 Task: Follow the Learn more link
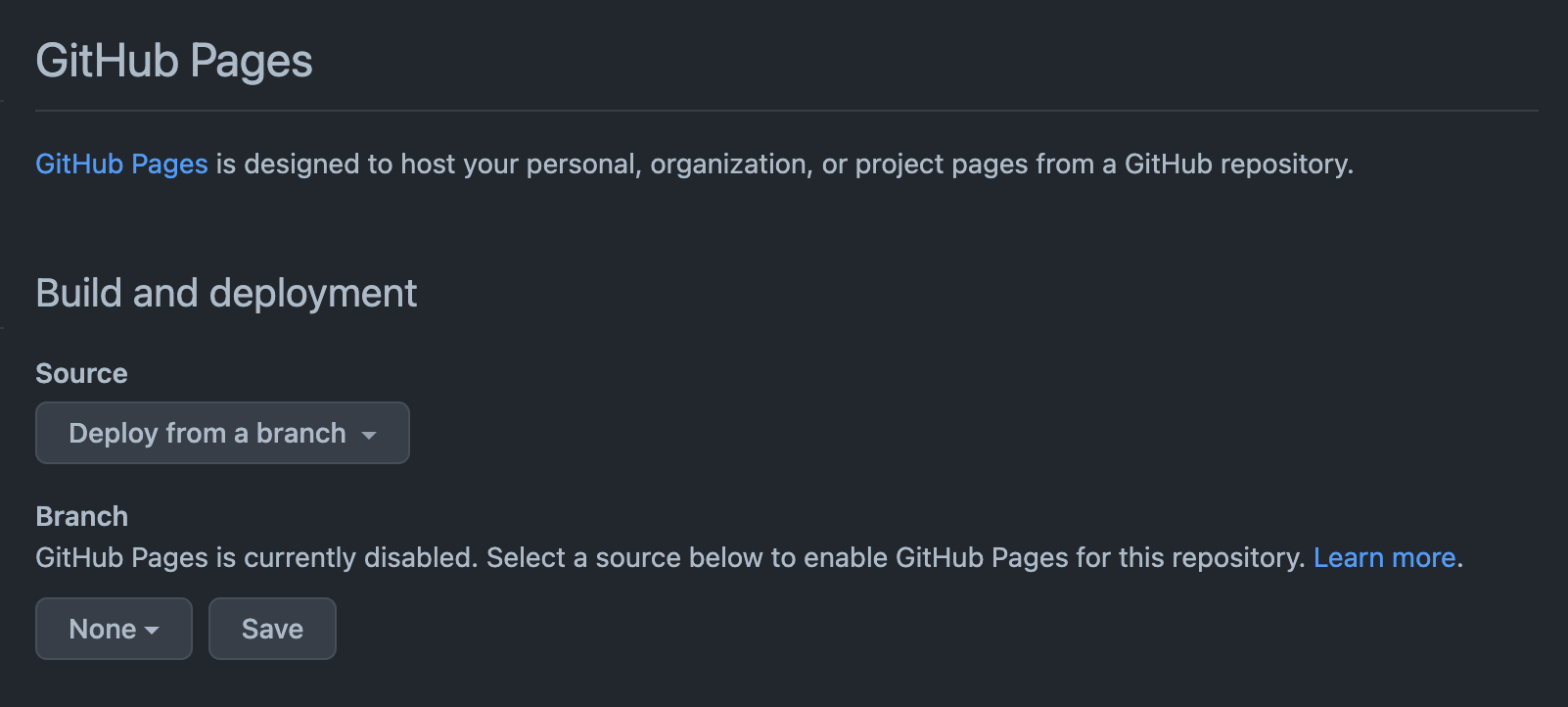(x=1384, y=557)
